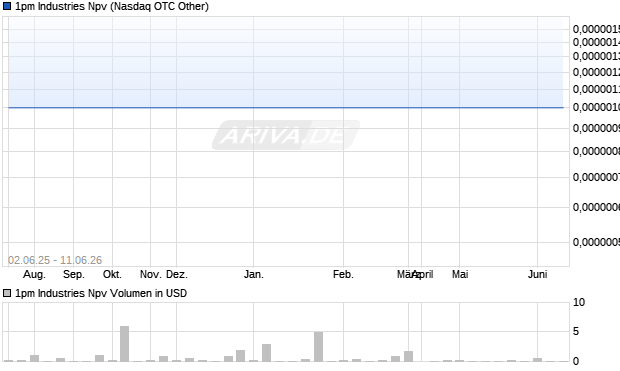Click the flat blue price line
Image resolution: width=620 pixels, height=371 pixels.
[285, 107]
